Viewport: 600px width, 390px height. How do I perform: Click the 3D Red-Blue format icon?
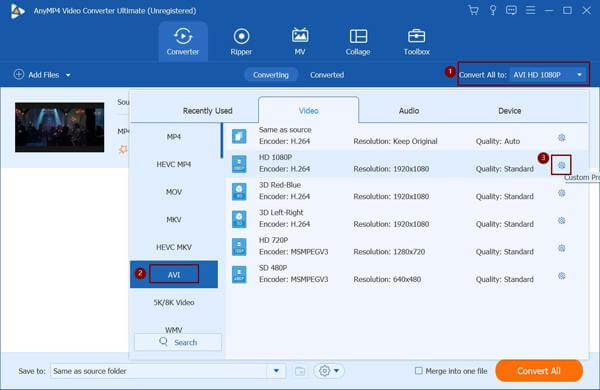pyautogui.click(x=239, y=191)
